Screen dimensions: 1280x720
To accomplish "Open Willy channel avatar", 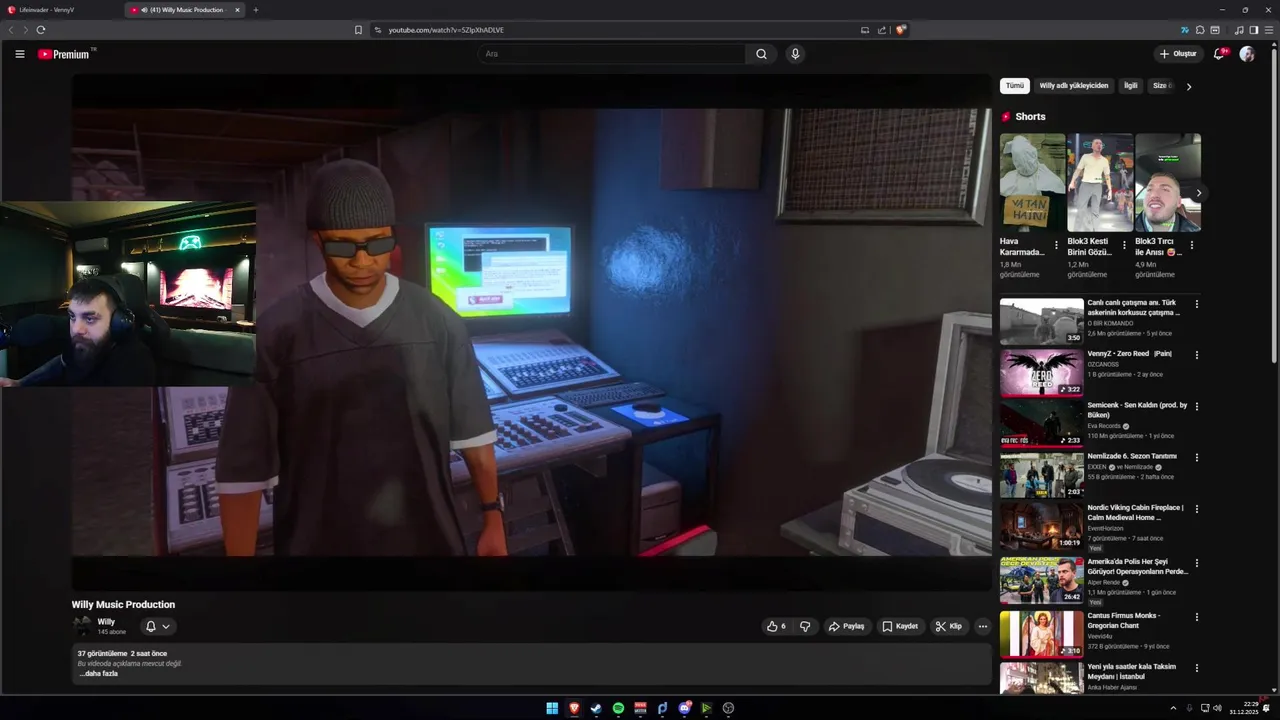I will pos(82,626).
